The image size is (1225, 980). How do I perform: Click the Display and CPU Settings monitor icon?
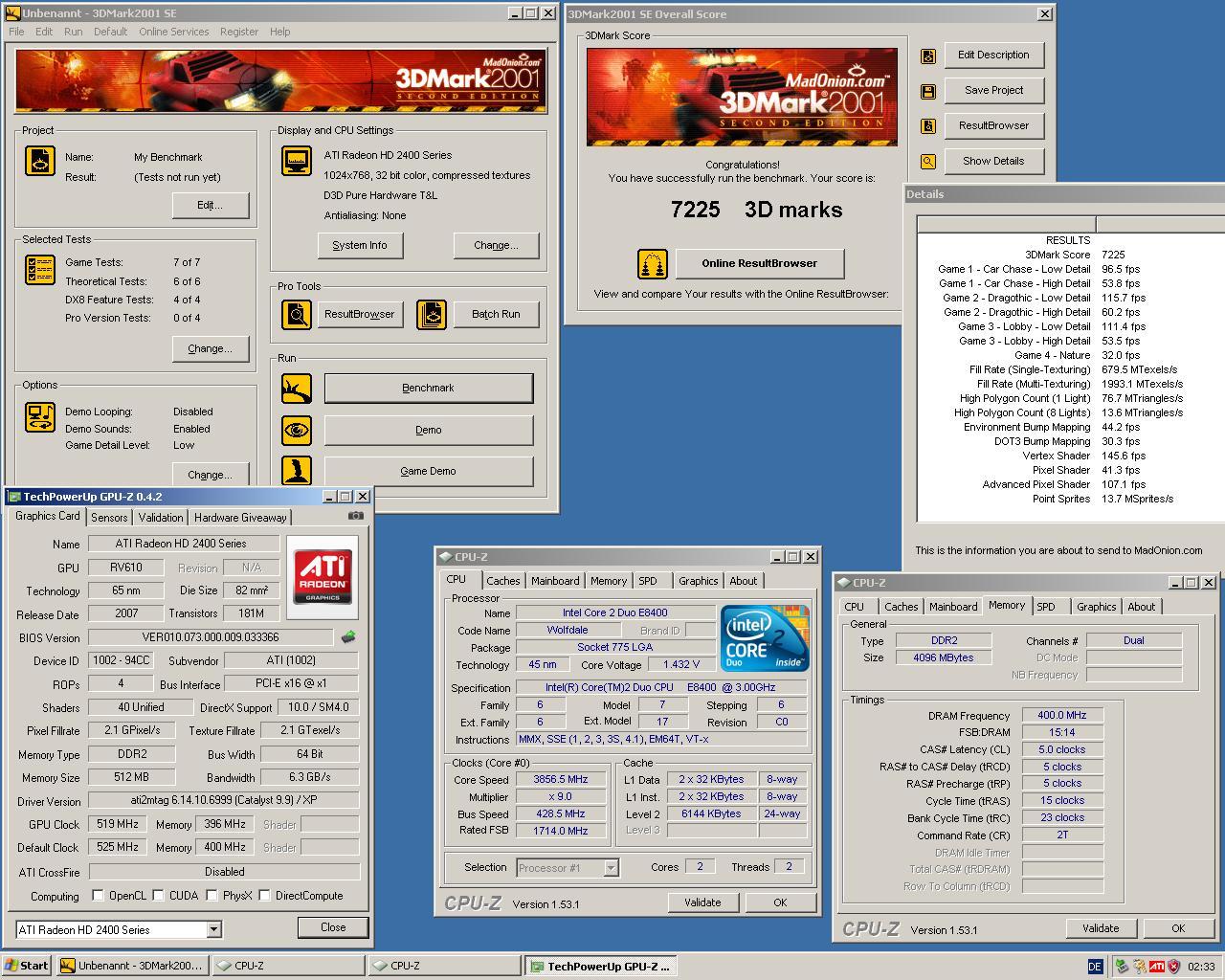[x=297, y=161]
